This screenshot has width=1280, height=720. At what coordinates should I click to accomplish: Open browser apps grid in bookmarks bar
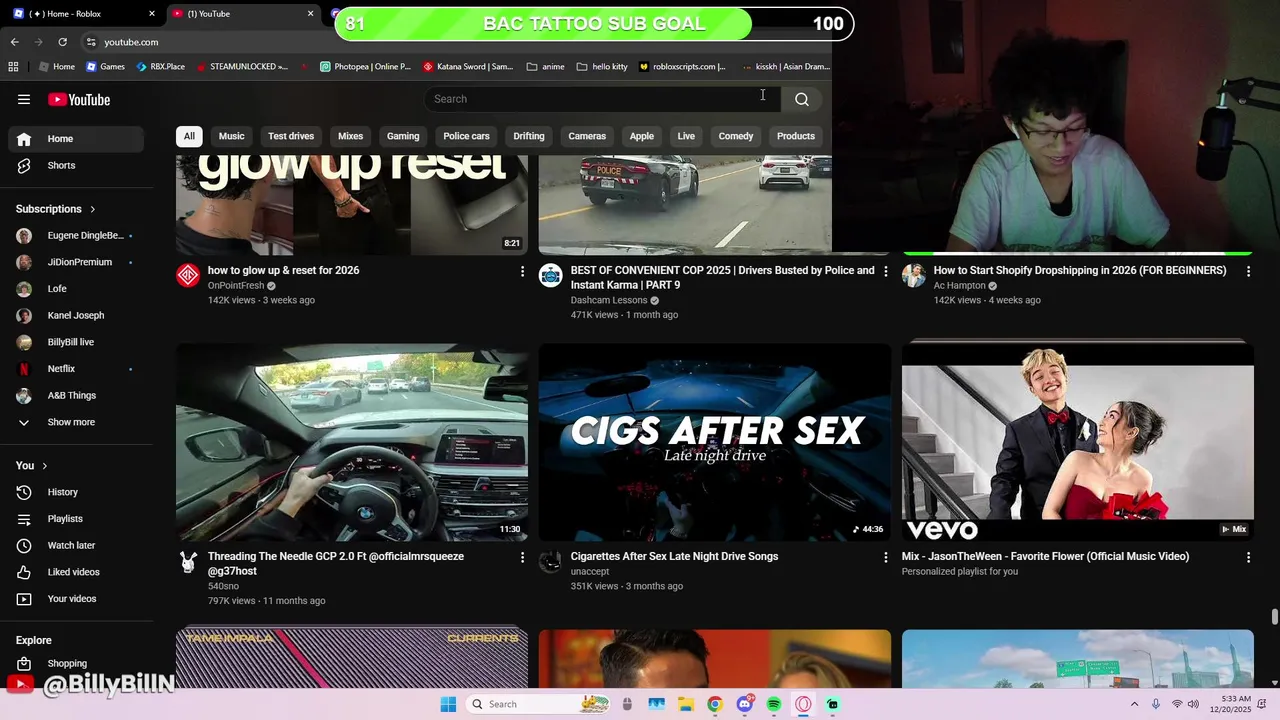(13, 67)
